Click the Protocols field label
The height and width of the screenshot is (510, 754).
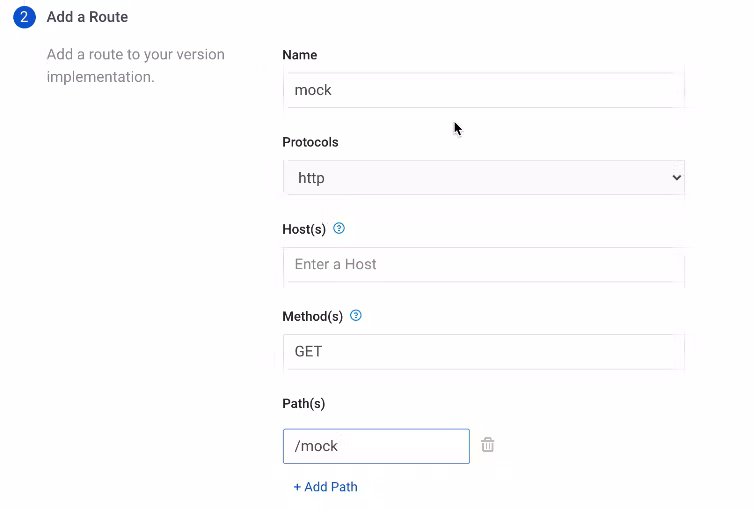pos(310,142)
